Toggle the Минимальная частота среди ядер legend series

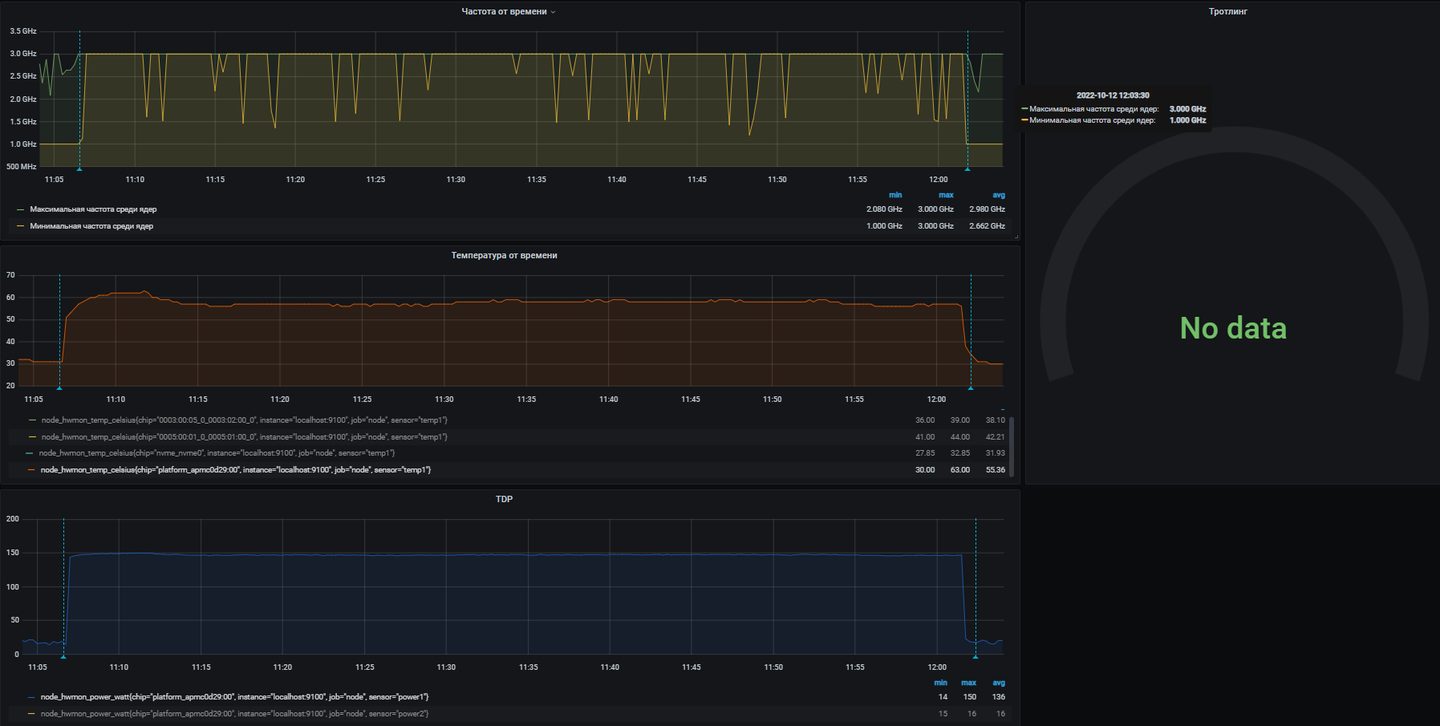coord(92,227)
